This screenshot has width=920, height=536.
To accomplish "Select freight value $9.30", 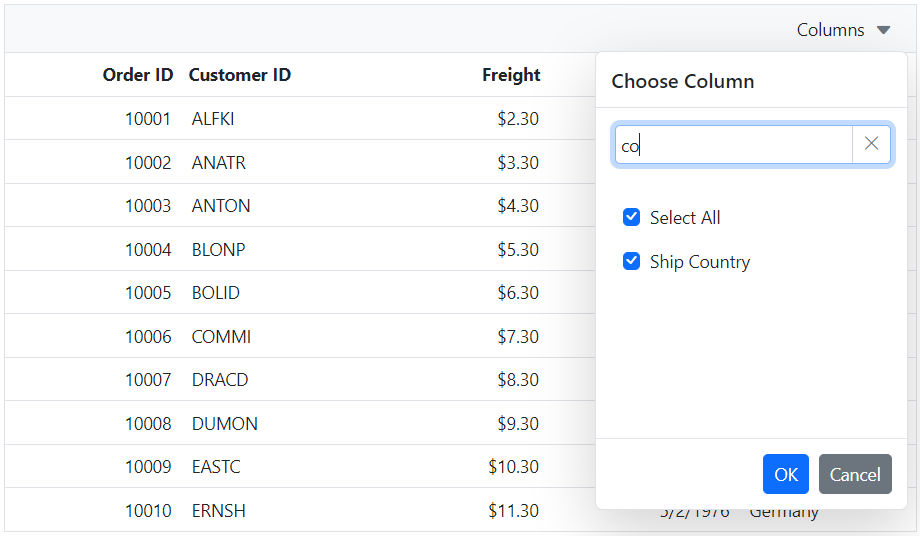I will click(x=518, y=423).
